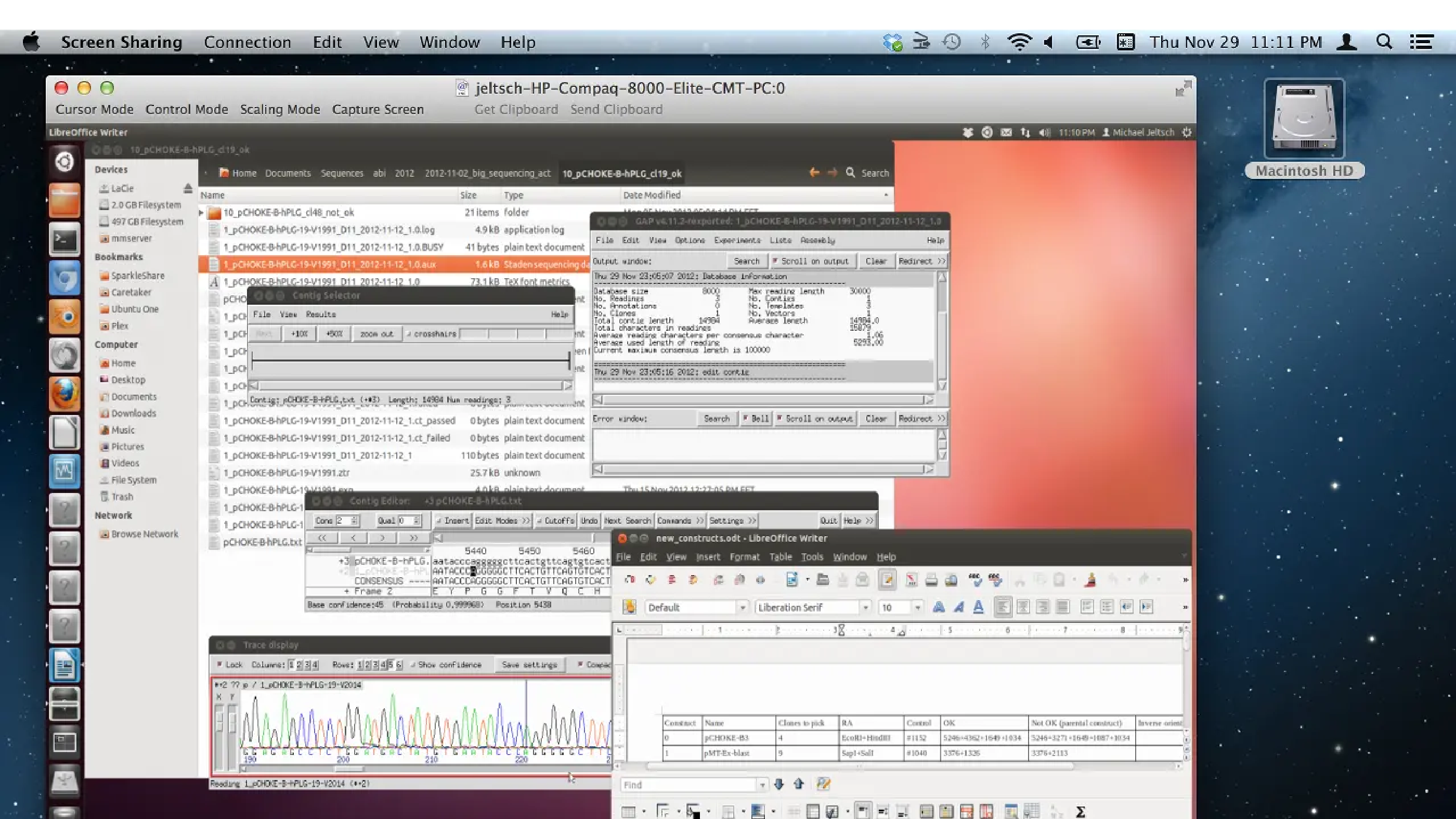Click Find Next down arrow in Find toolbar

point(779,784)
